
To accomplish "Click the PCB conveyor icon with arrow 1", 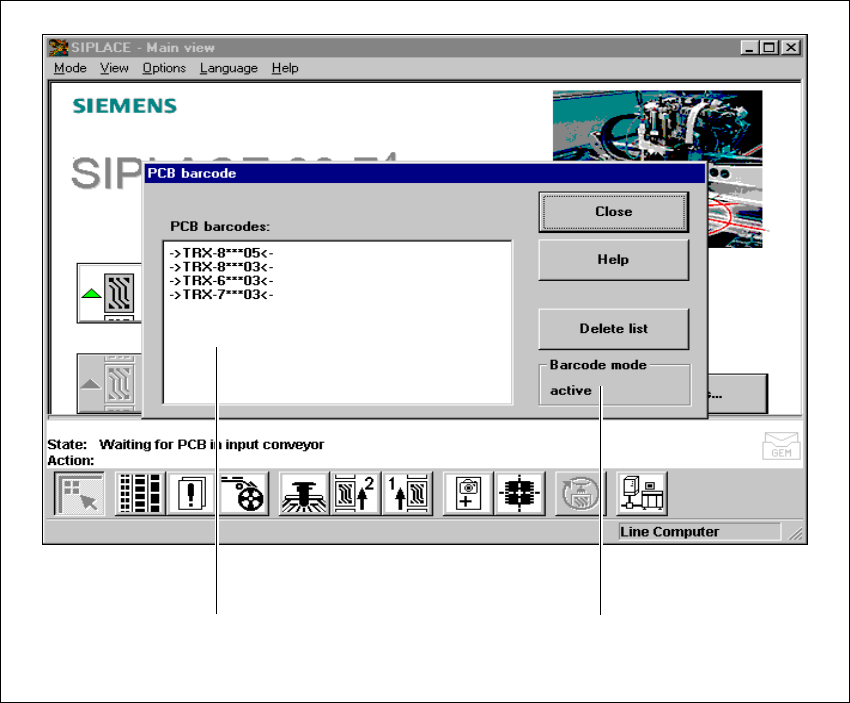I will [x=408, y=494].
